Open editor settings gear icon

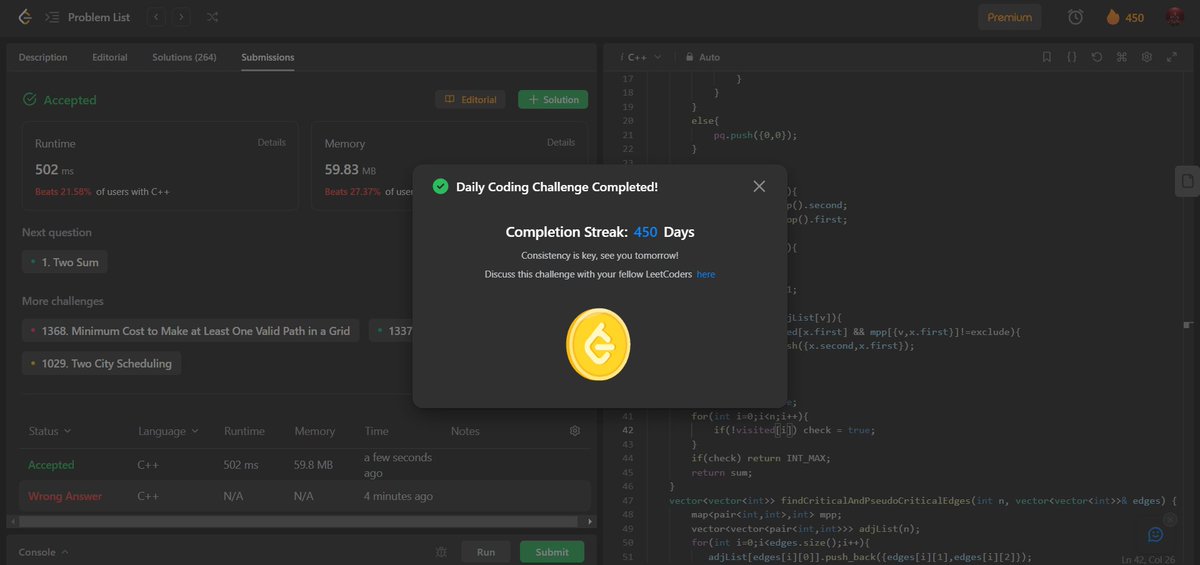click(1146, 57)
